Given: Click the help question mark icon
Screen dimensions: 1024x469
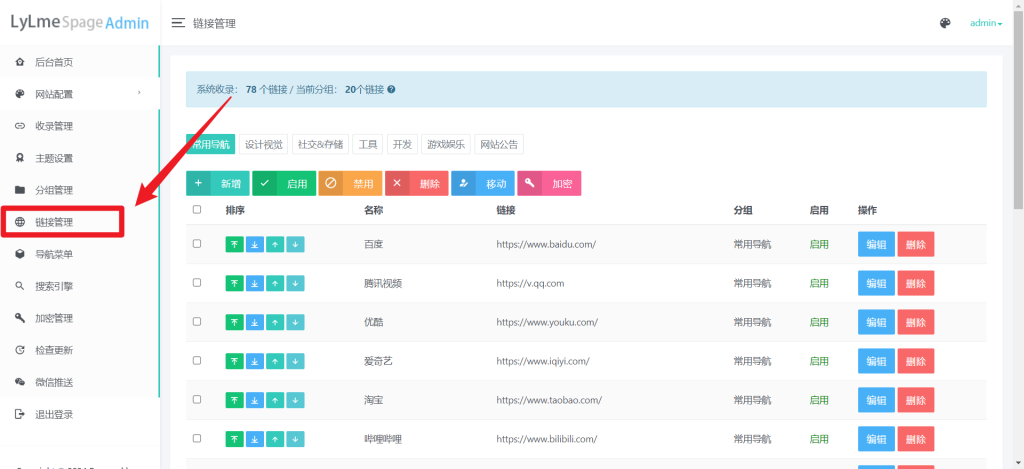Looking at the screenshot, I should coord(391,89).
